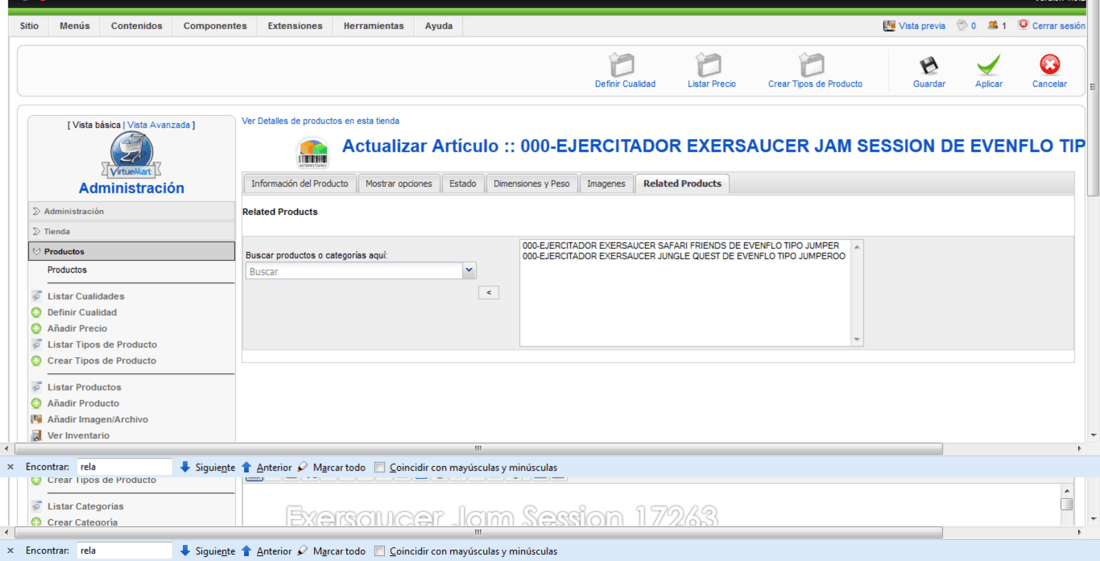Switch to Dimensiones y Peso tab
Screen dimensions: 1100x561
[x=531, y=184]
